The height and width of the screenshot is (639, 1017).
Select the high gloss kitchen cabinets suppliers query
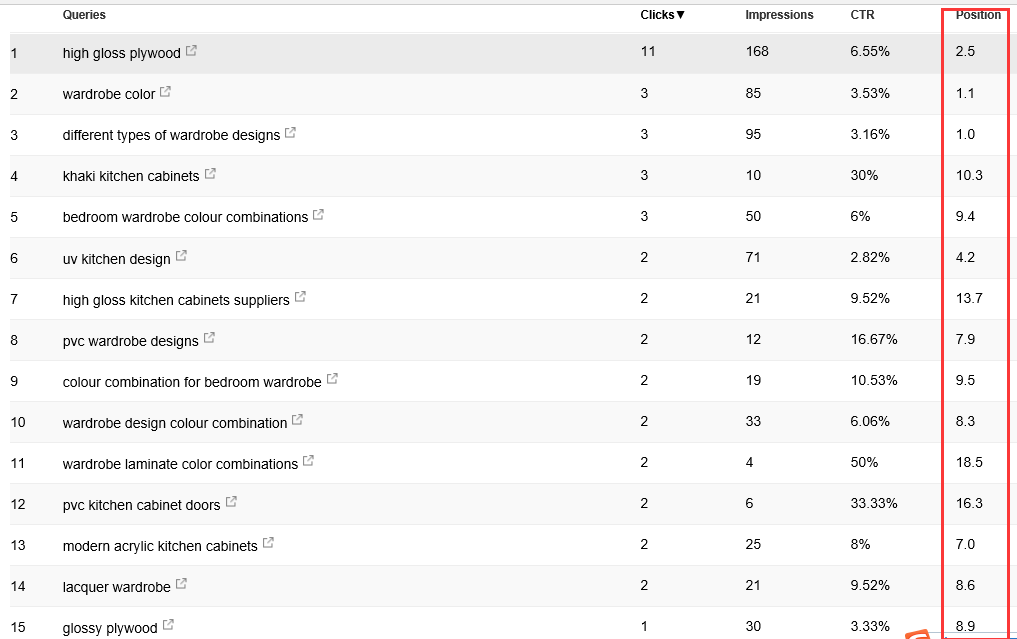(176, 300)
